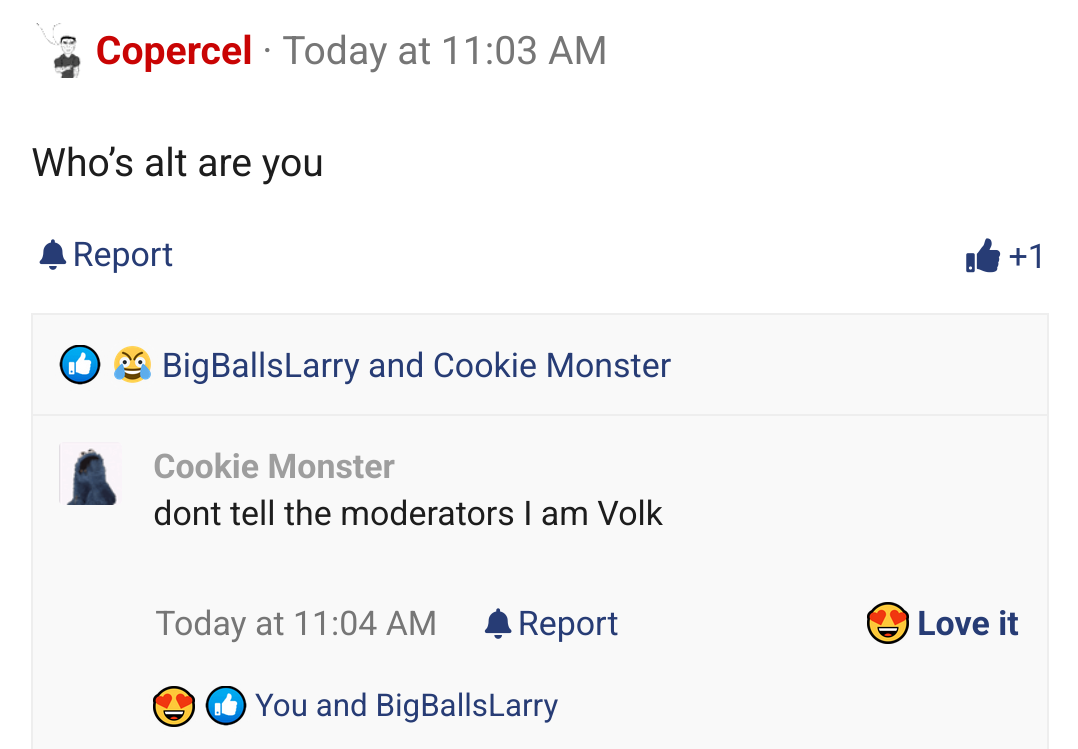The width and height of the screenshot is (1078, 749).
Task: Click the bell icon on Cookie Monster's comment
Action: click(x=497, y=624)
